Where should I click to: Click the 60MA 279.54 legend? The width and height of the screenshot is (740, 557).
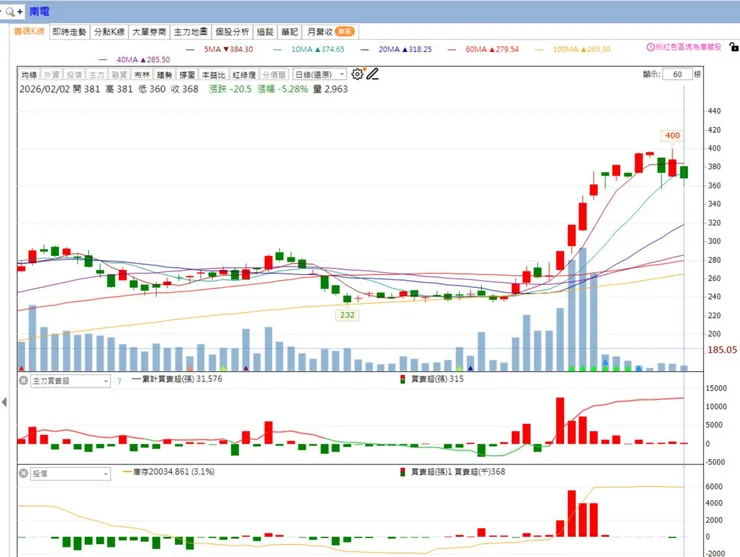[483, 49]
